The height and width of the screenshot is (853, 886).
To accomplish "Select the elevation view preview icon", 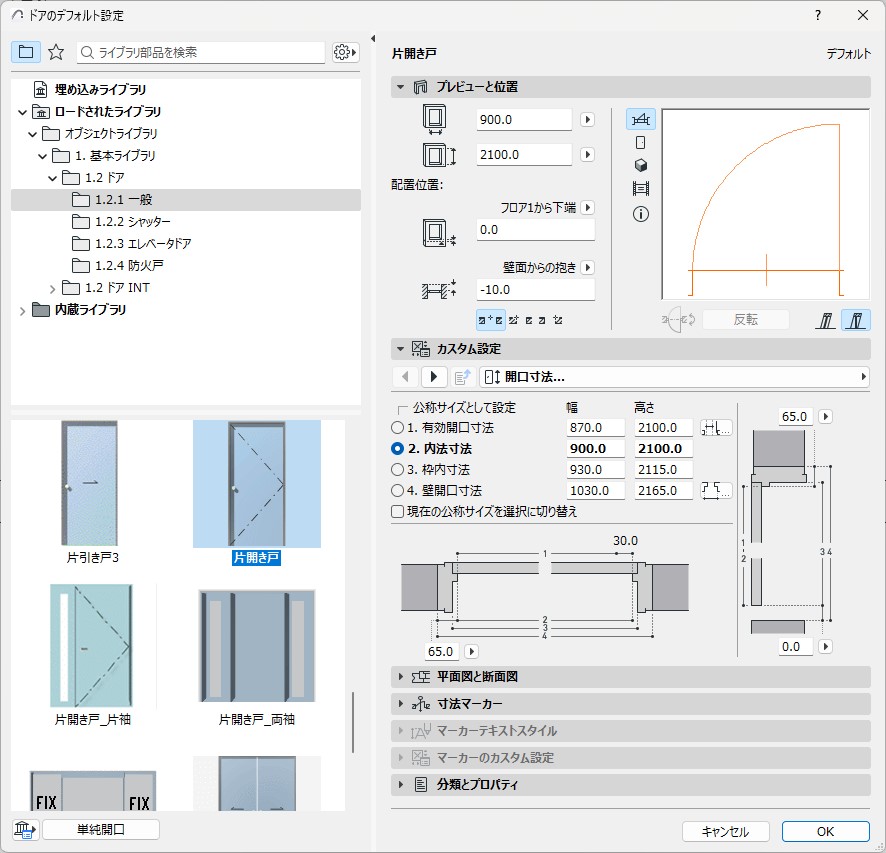I will (641, 142).
